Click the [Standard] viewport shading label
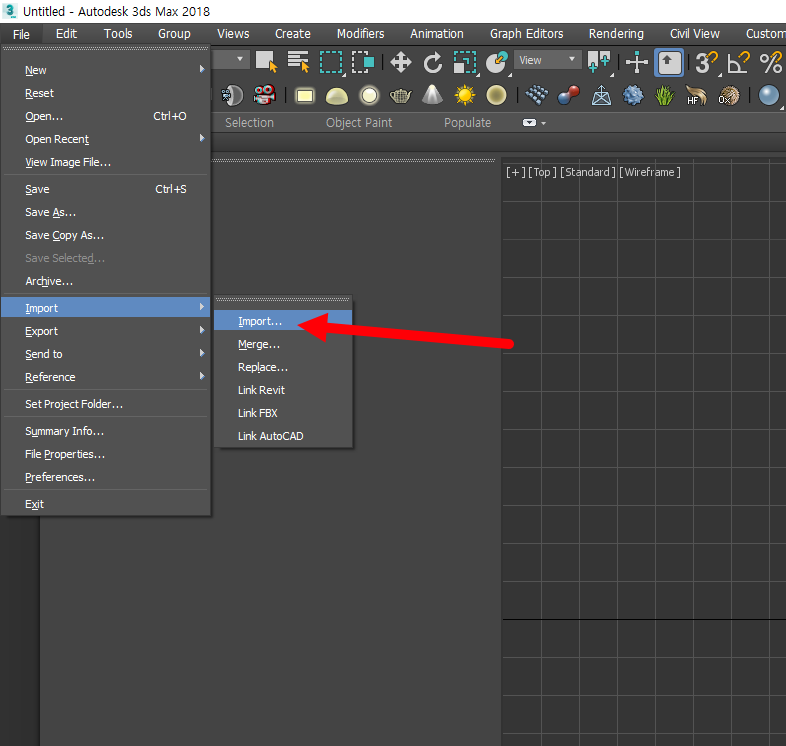This screenshot has height=746, width=786. tap(587, 172)
